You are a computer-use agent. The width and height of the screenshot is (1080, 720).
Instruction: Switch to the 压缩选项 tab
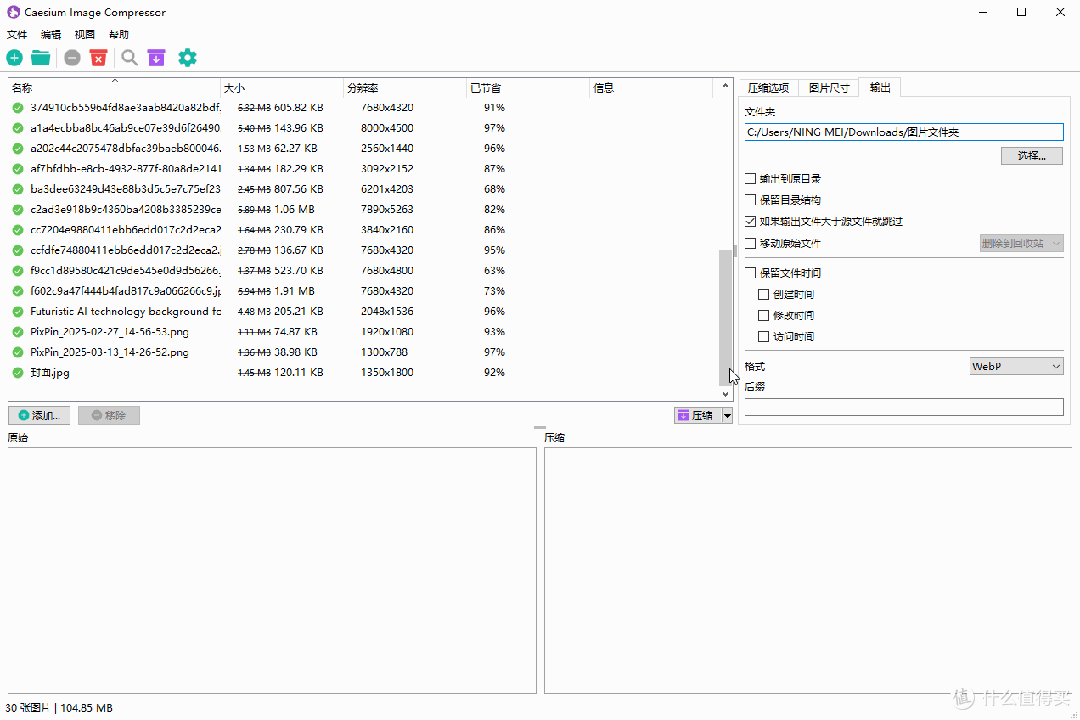[769, 88]
